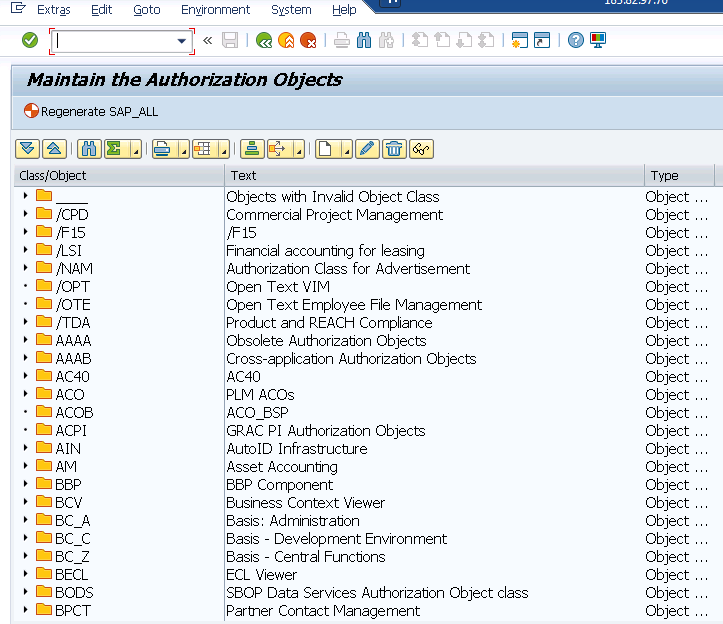Click Regenerate SAP_ALL button
Viewport: 723px width, 624px height.
[x=91, y=111]
